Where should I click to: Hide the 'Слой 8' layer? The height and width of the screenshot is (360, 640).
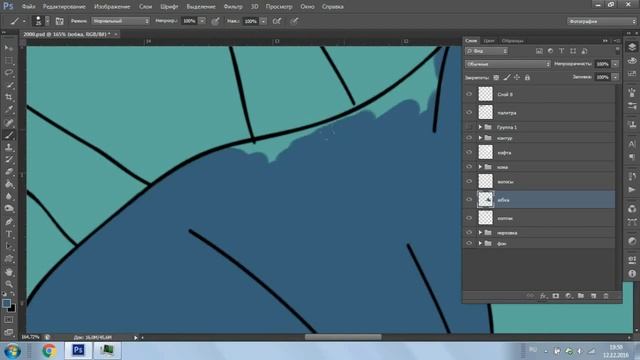(469, 94)
